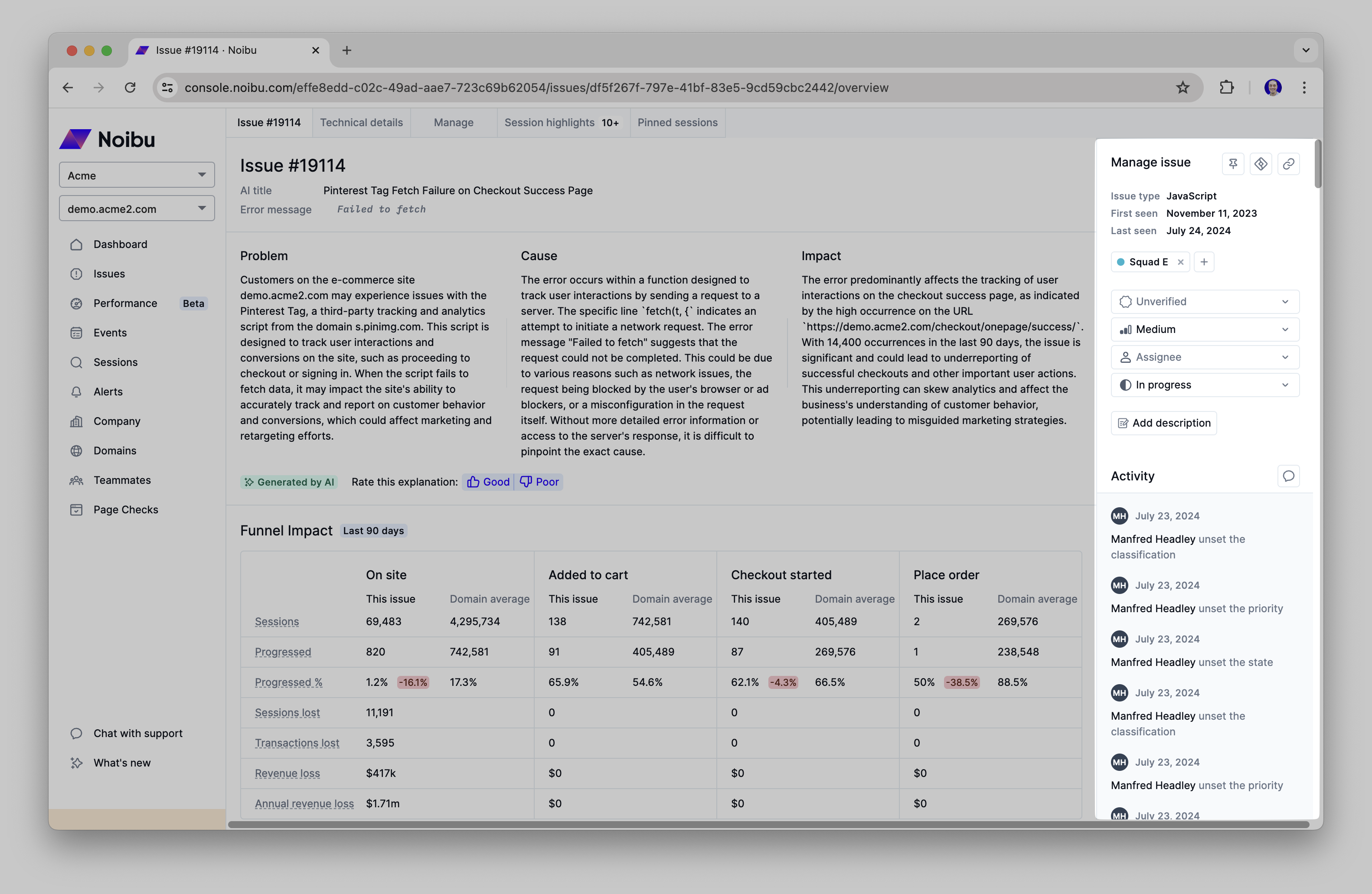The width and height of the screenshot is (1372, 894).
Task: Pin the issue using the pin icon
Action: coord(1233,164)
